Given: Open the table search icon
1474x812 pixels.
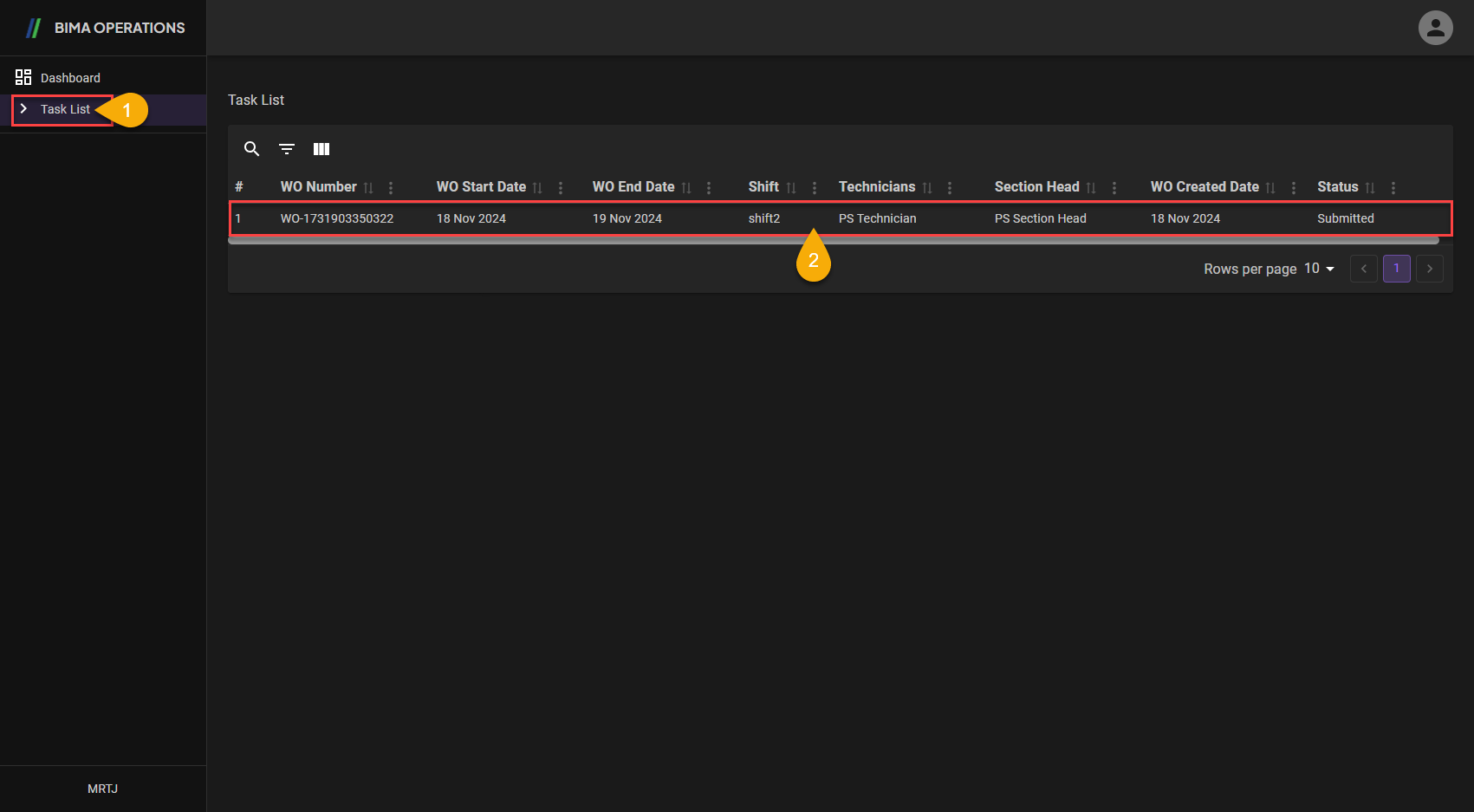Looking at the screenshot, I should coord(251,149).
